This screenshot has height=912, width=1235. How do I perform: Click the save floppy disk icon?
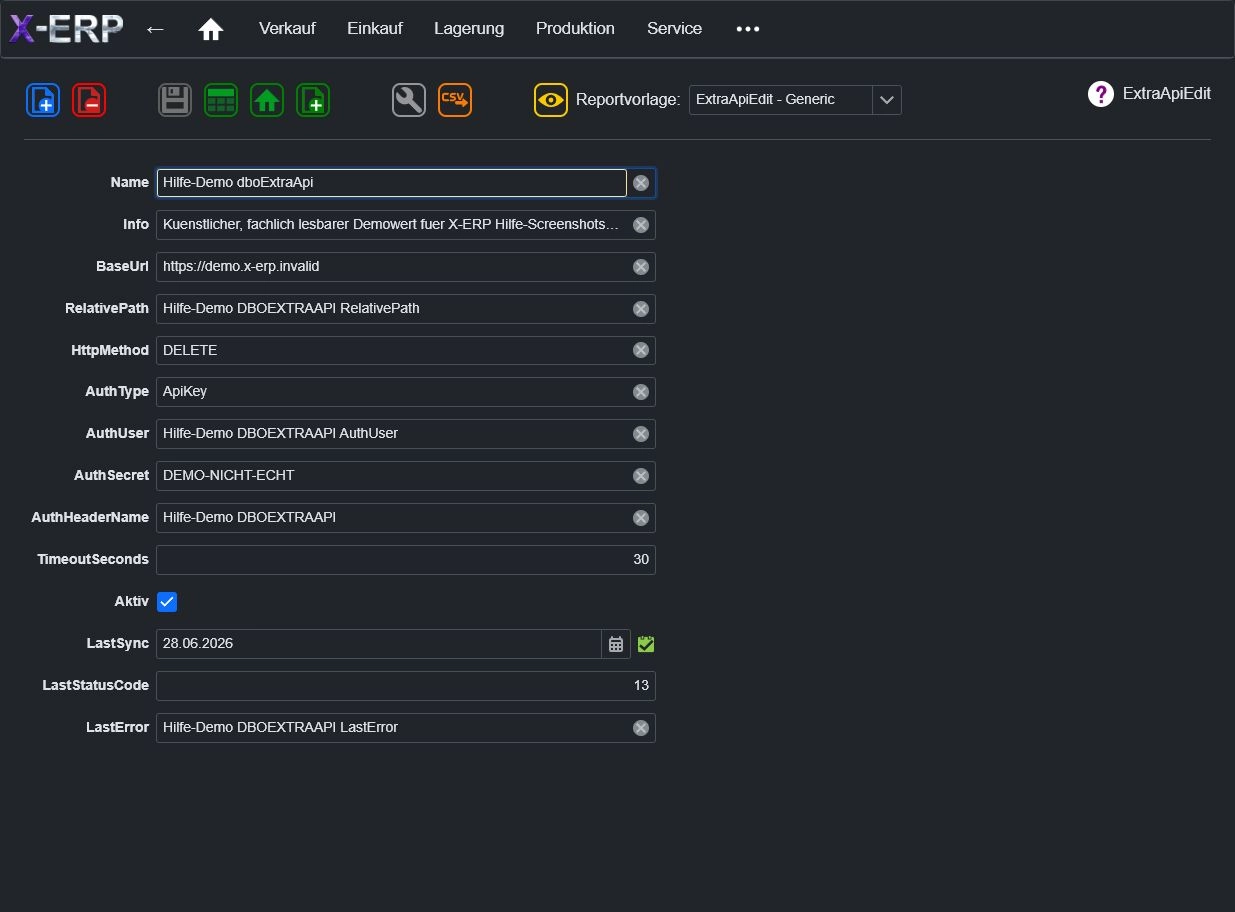(x=175, y=100)
